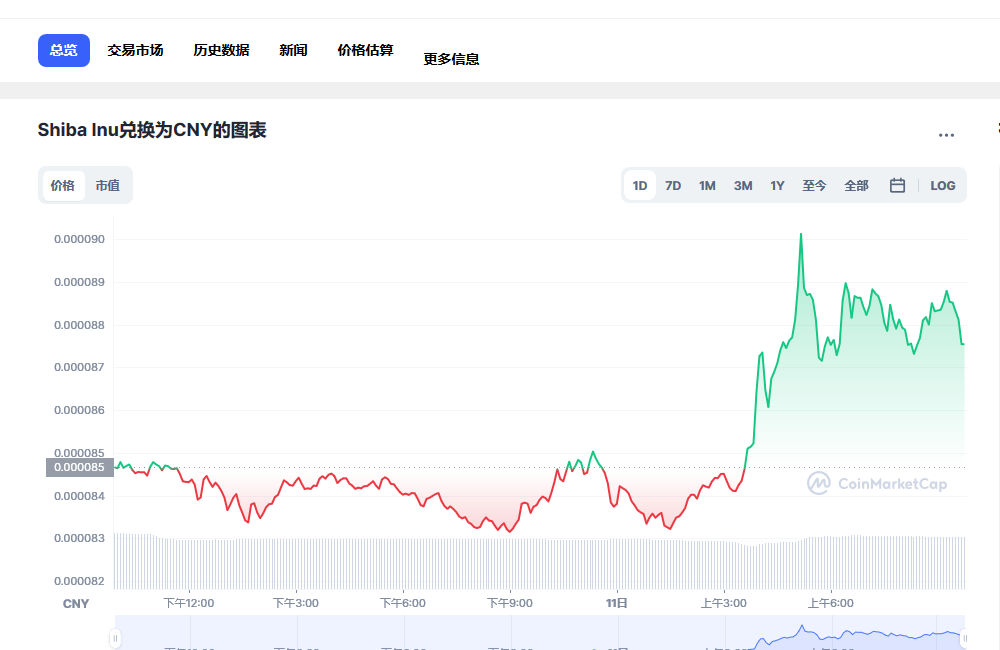Open the calendar date picker icon
The width and height of the screenshot is (1000, 650).
(x=897, y=186)
